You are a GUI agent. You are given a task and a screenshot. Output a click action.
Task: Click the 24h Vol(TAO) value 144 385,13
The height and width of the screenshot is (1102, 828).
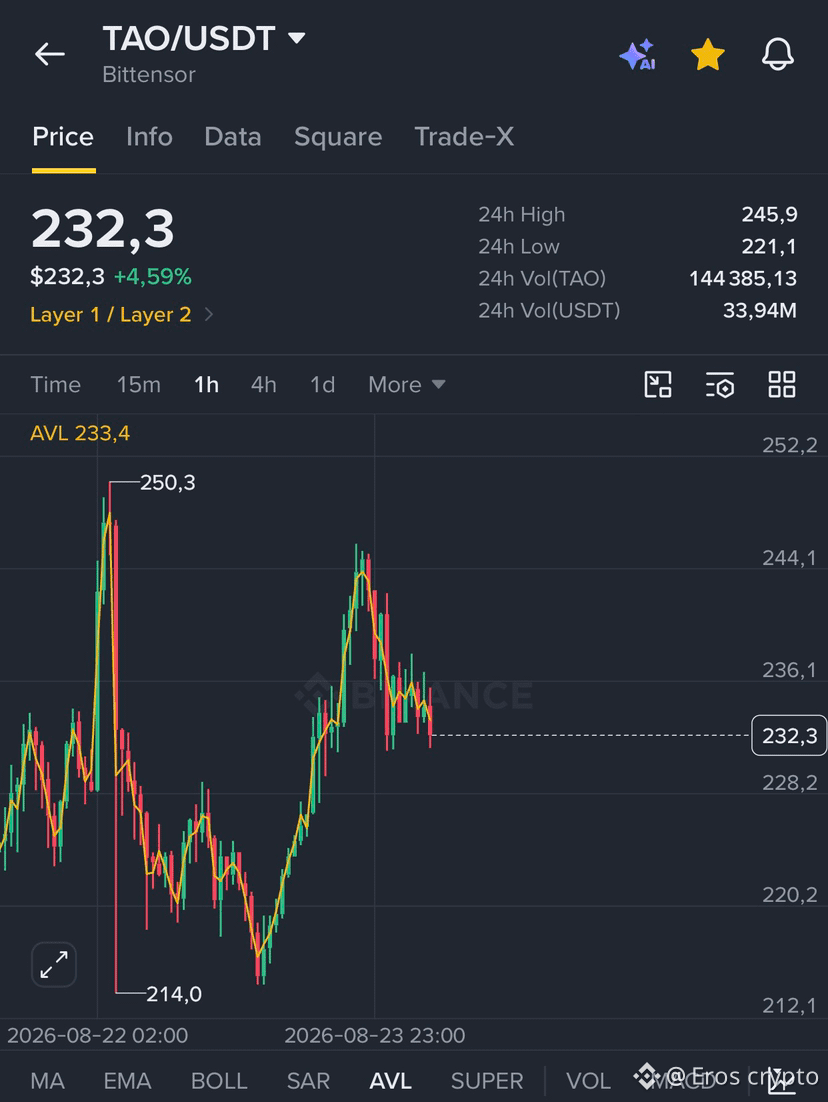click(743, 278)
